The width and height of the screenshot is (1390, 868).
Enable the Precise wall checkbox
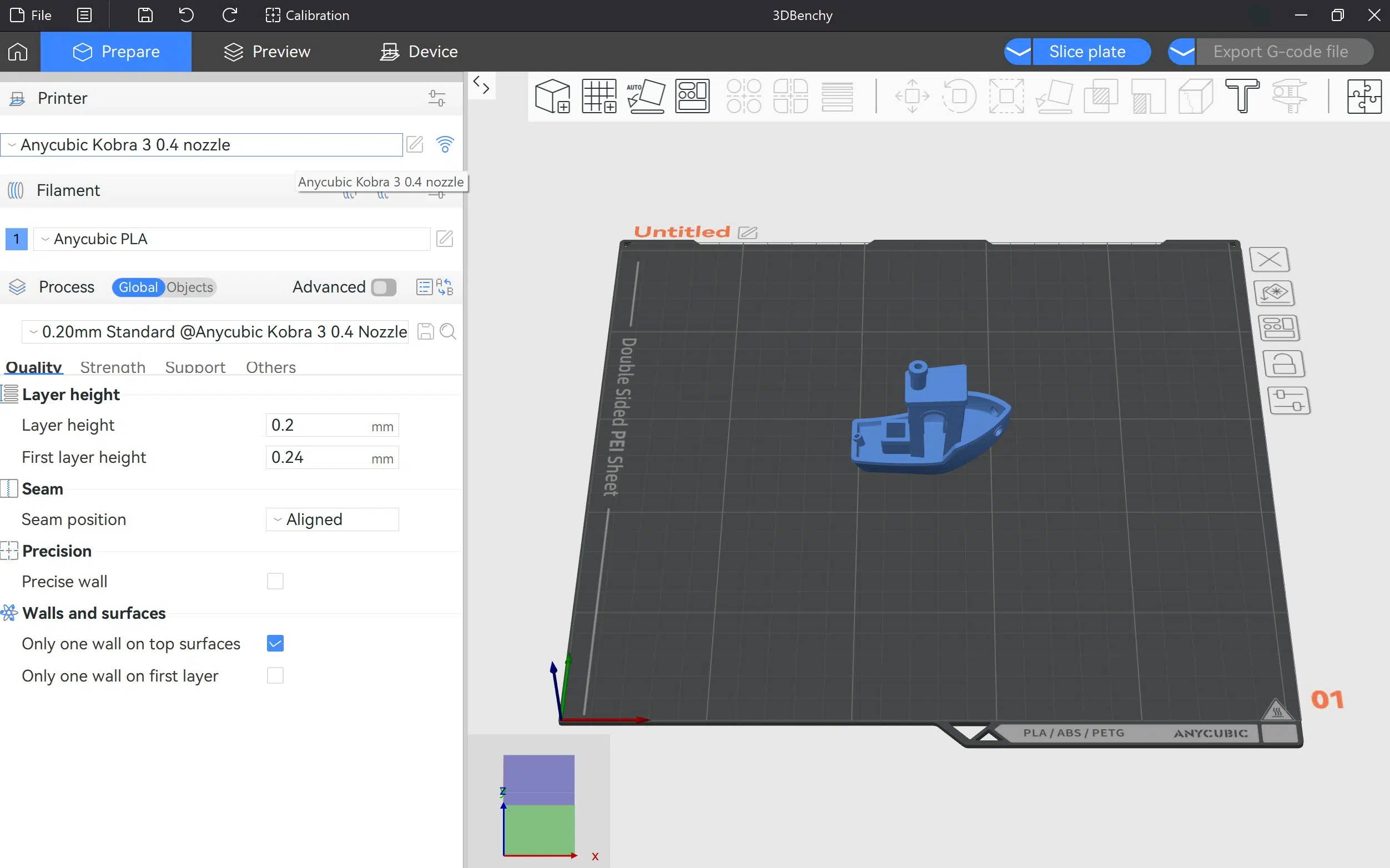tap(275, 581)
